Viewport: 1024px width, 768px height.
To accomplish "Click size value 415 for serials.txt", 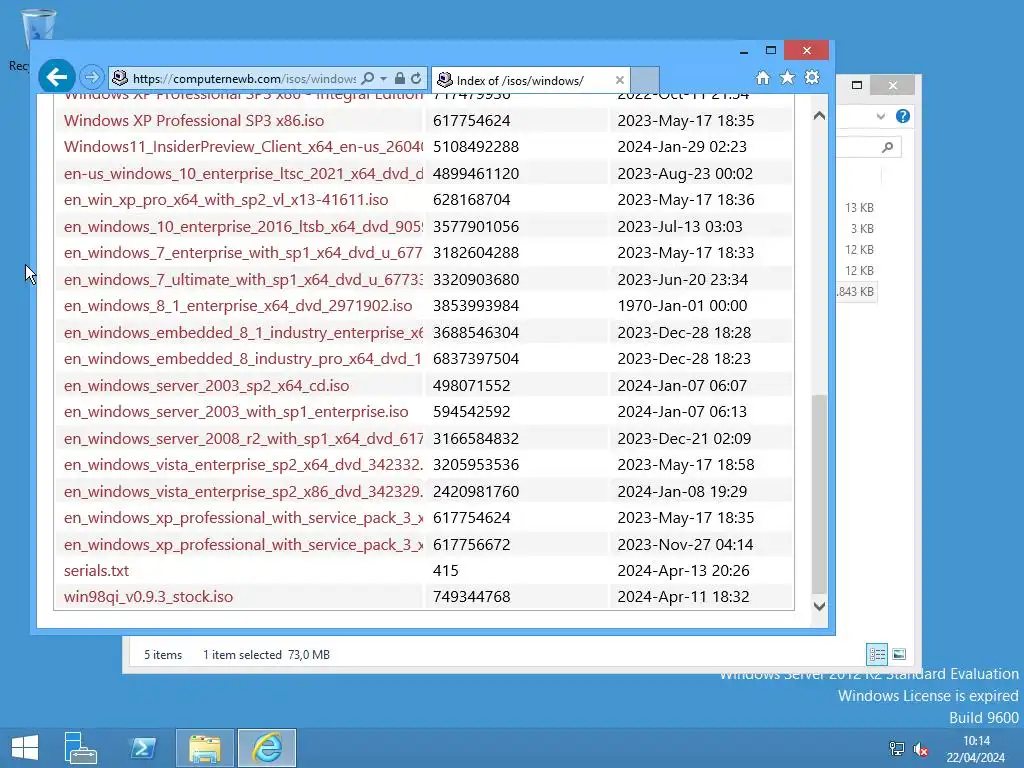I will coord(445,570).
